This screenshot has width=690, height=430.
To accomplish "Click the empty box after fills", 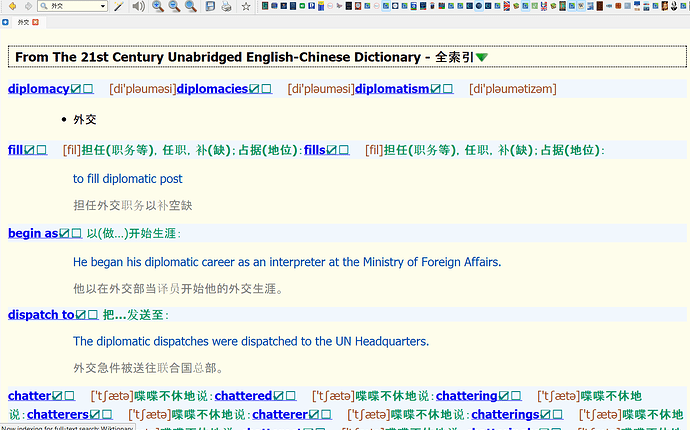I will pos(344,150).
